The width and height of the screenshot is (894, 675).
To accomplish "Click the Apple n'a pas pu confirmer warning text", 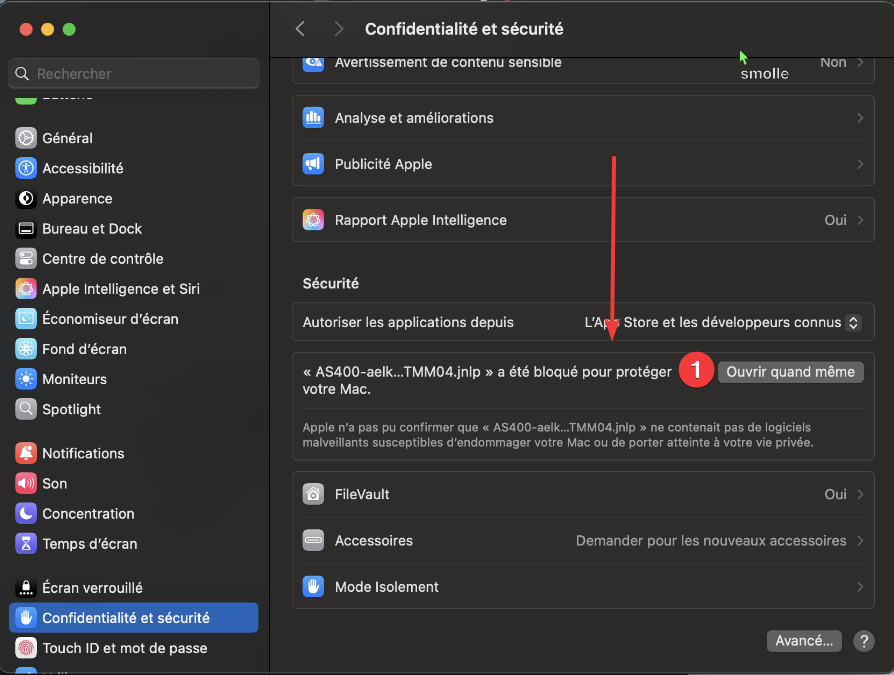I will pos(558,435).
